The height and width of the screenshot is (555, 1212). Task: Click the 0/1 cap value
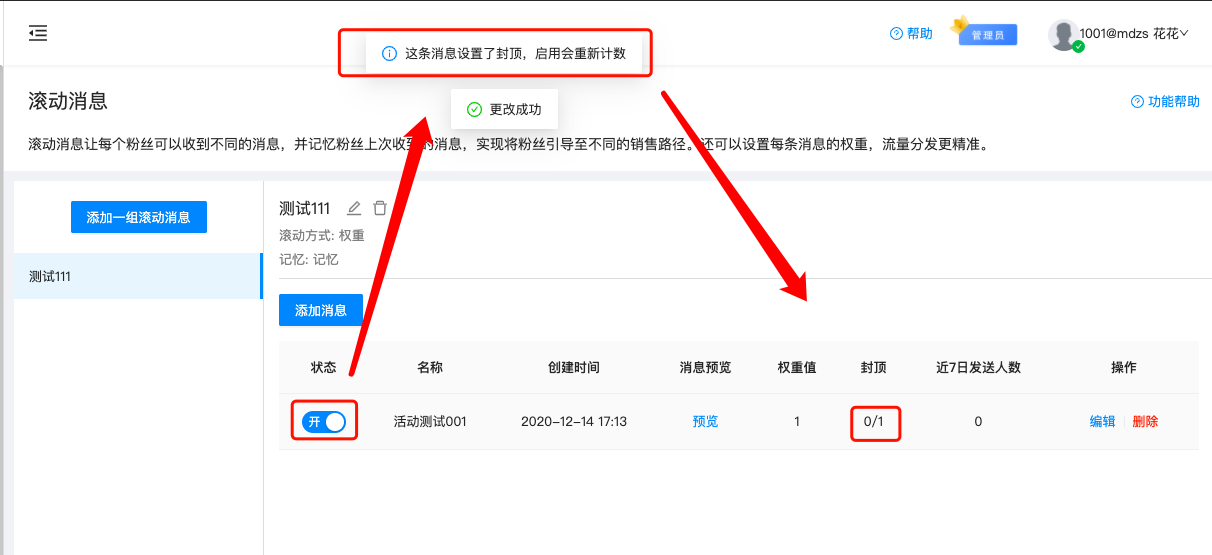(x=874, y=422)
